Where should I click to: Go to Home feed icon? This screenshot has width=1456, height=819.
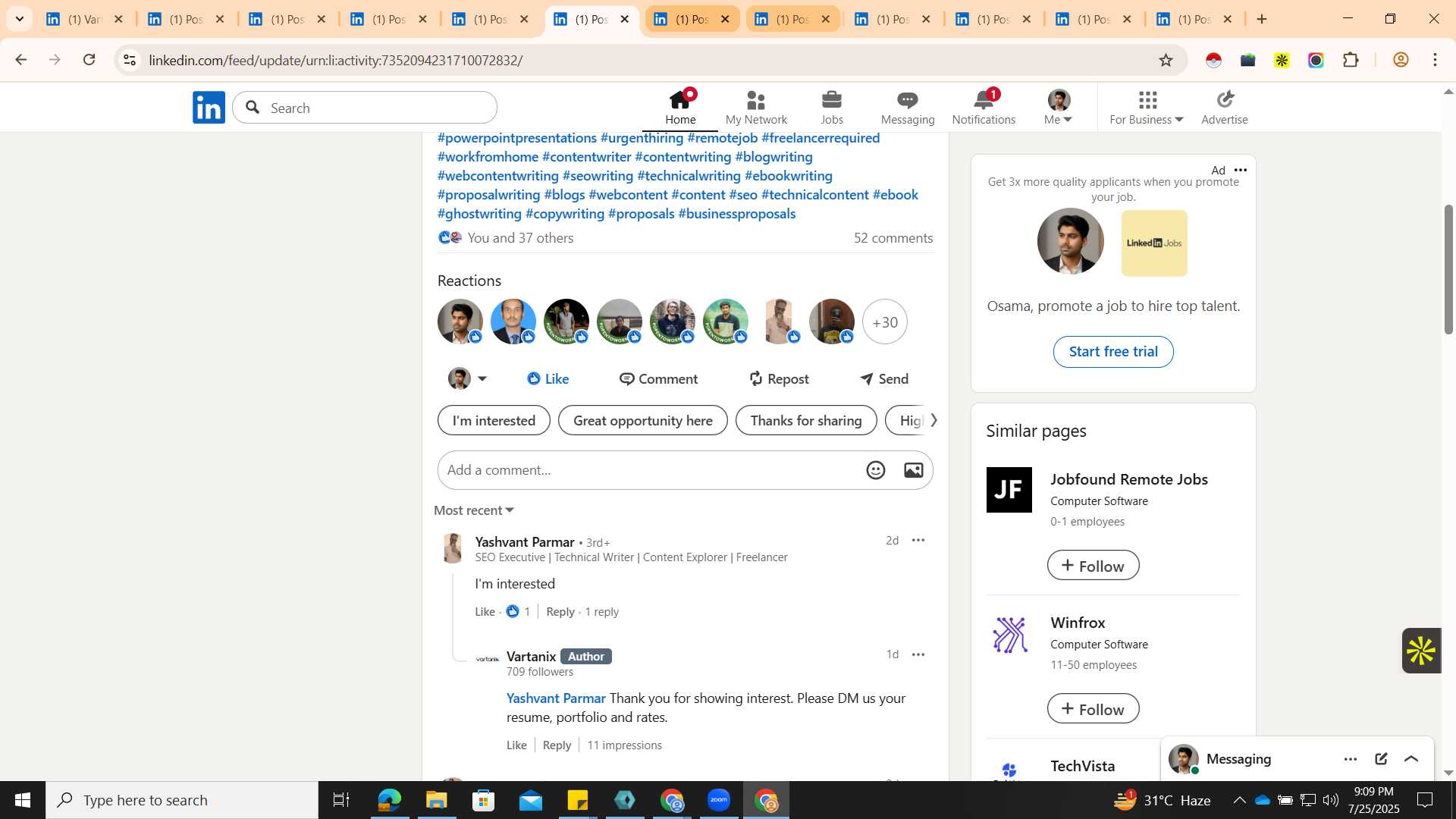click(x=680, y=107)
